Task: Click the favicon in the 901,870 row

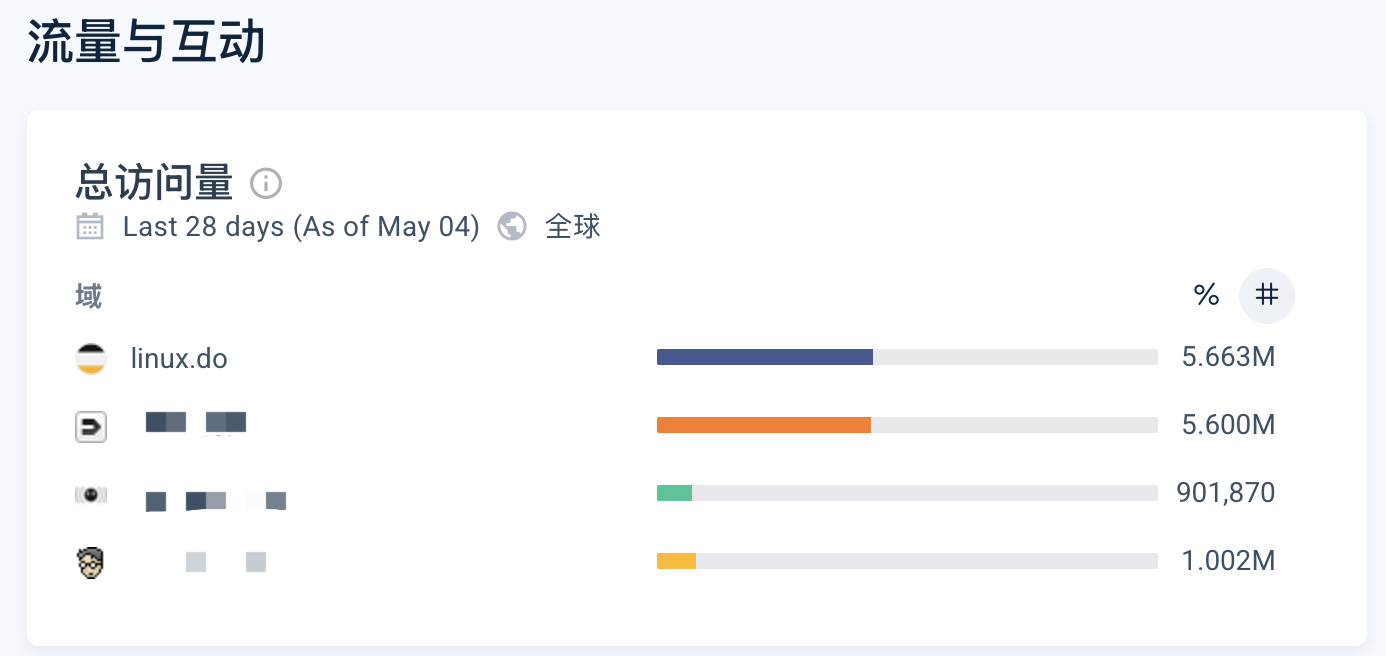Action: click(91, 494)
